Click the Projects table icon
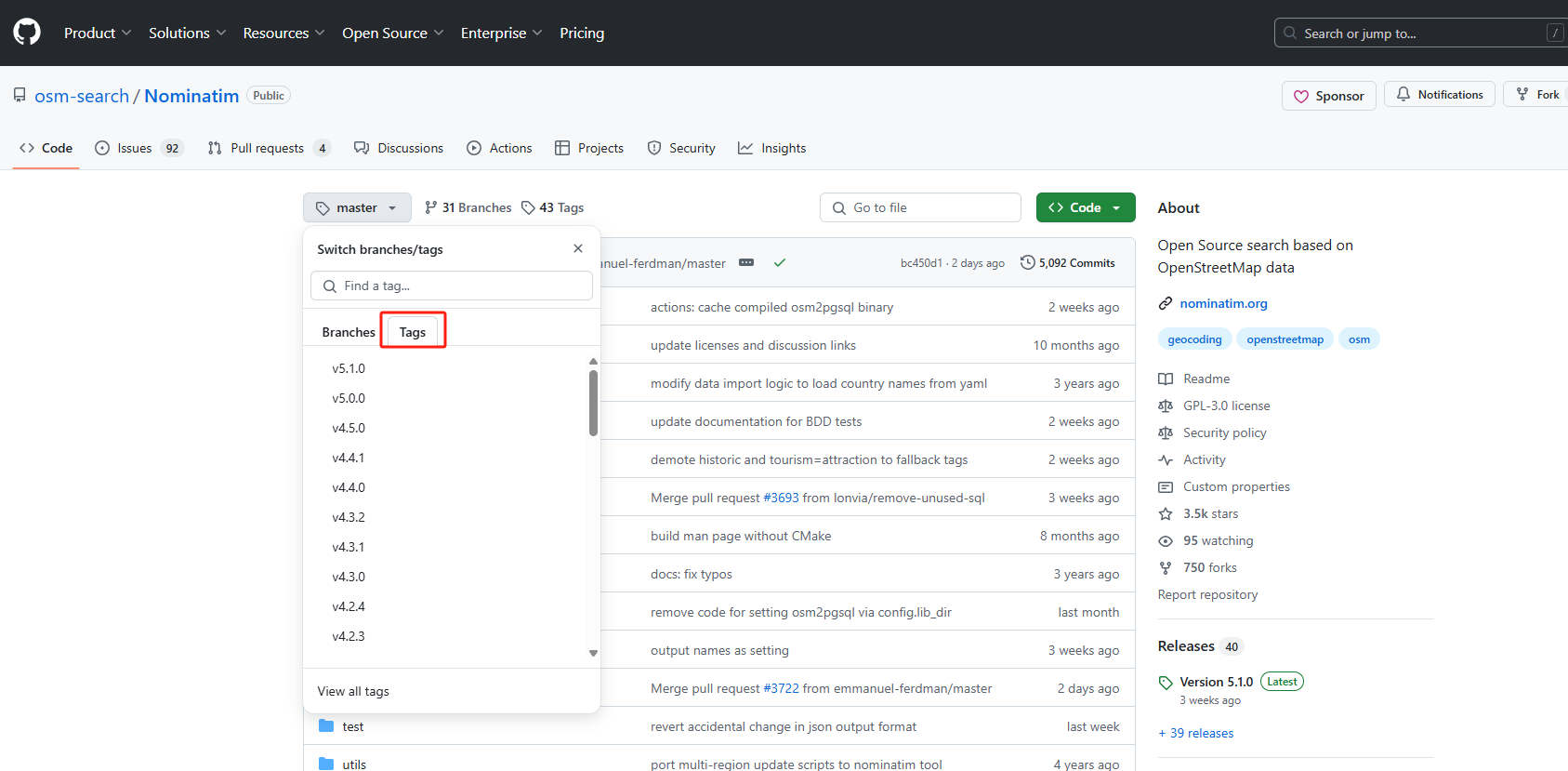The height and width of the screenshot is (771, 1568). pyautogui.click(x=562, y=148)
